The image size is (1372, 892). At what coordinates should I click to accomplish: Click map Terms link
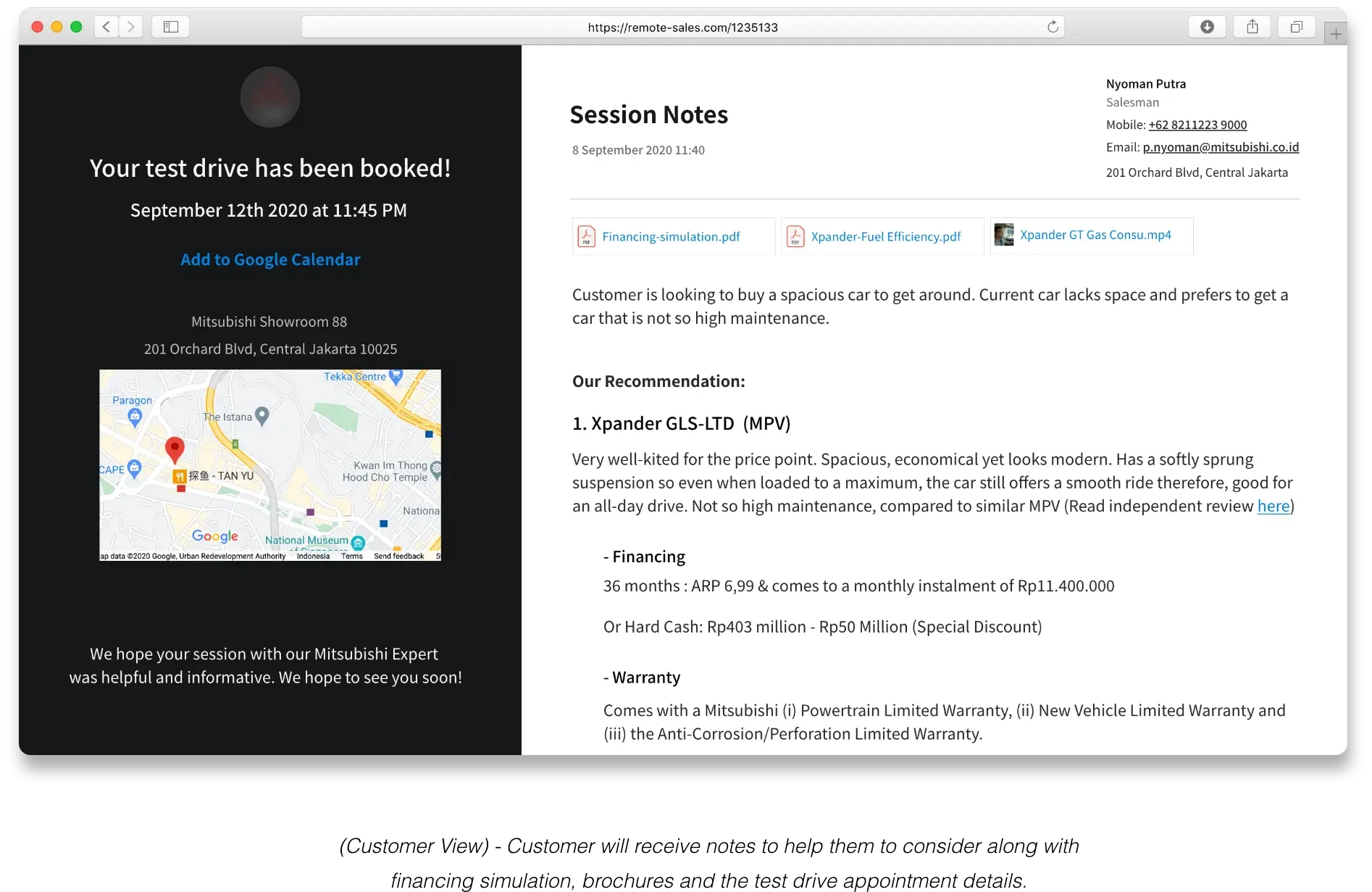tap(352, 557)
